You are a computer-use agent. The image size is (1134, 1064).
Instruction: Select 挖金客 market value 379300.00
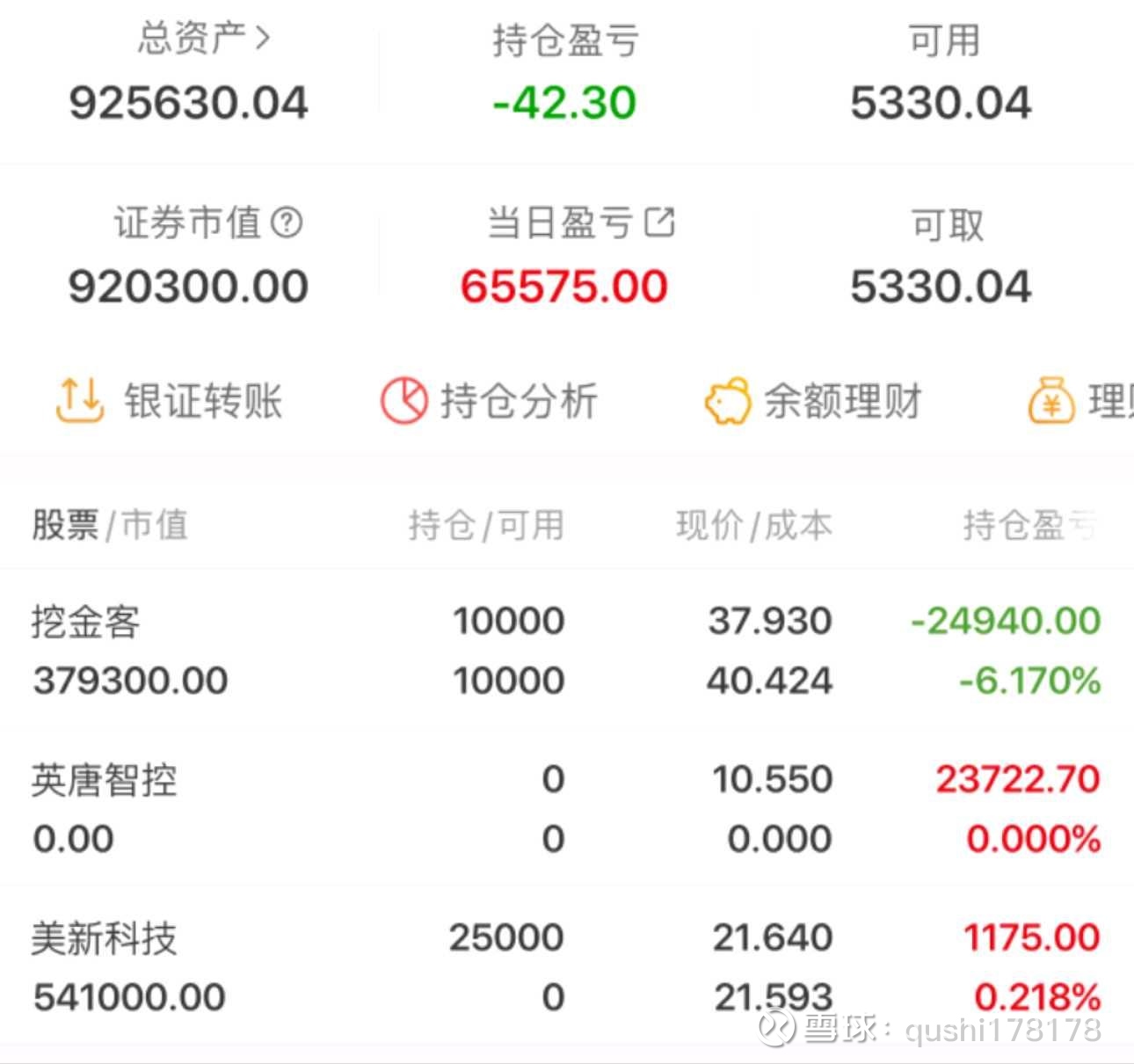(130, 681)
